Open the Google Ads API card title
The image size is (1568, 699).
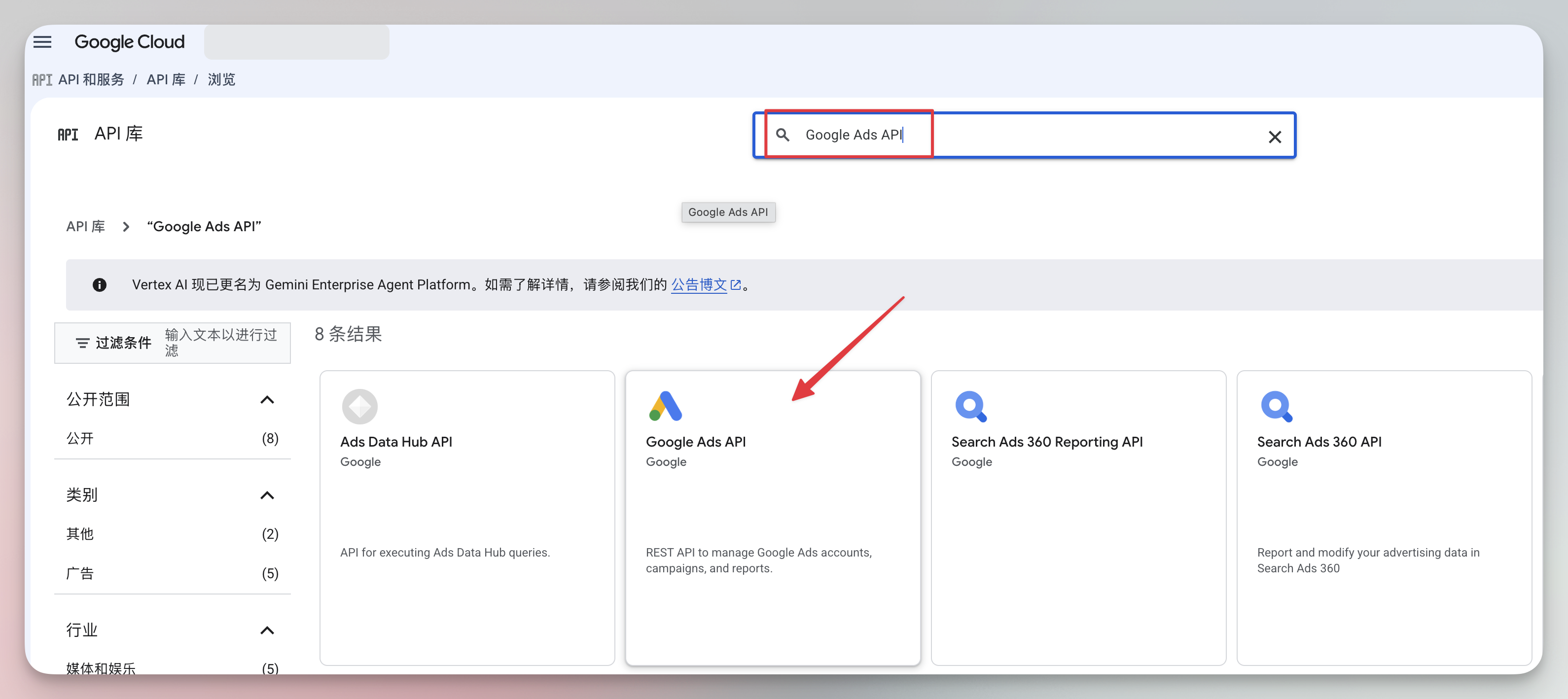tap(695, 442)
